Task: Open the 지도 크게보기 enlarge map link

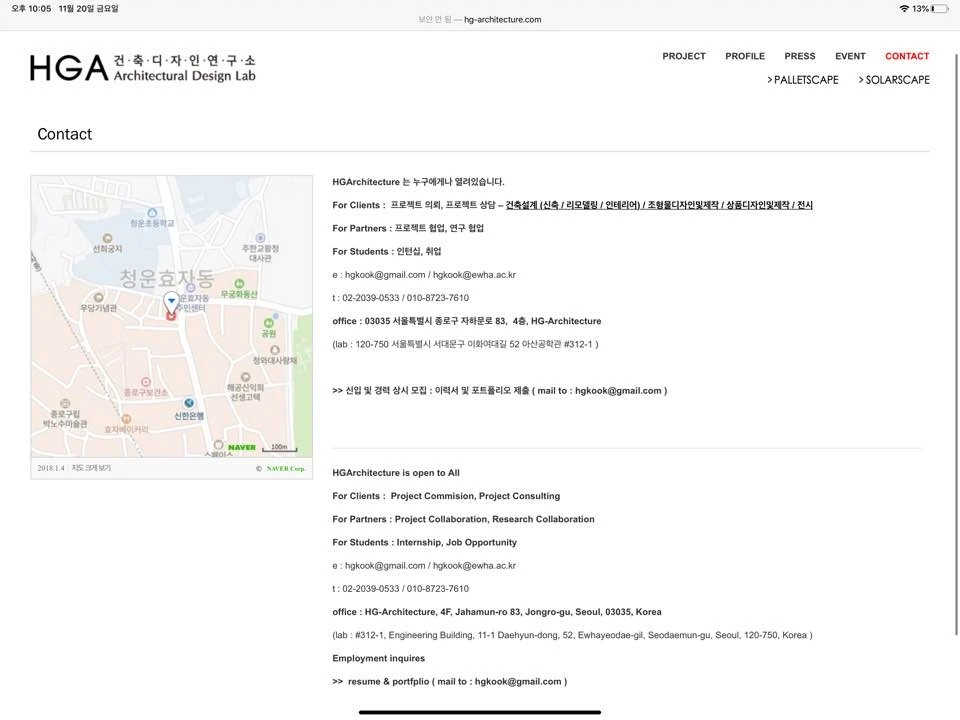Action: click(x=91, y=468)
